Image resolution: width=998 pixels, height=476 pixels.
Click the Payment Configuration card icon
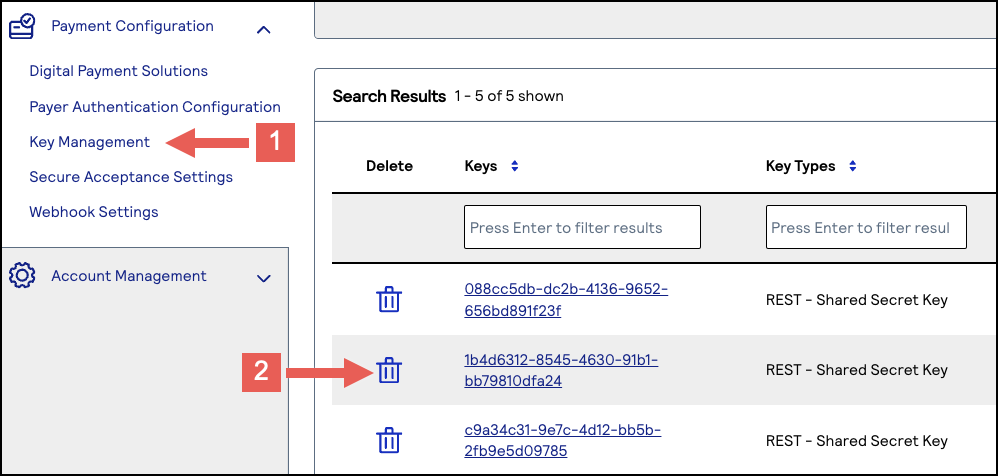click(22, 27)
